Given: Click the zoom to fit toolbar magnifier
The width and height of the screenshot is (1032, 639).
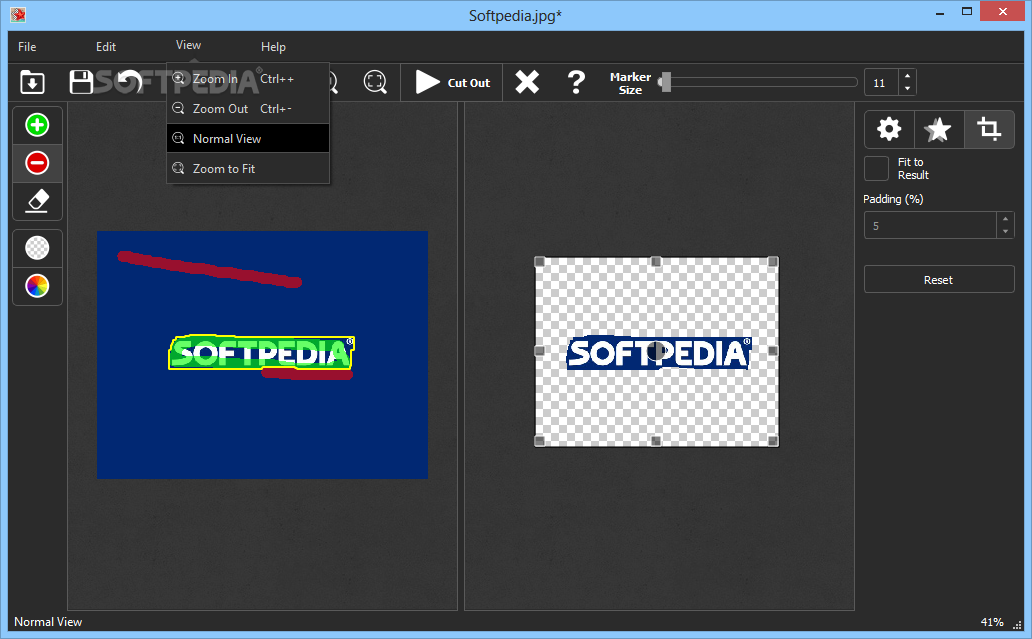Looking at the screenshot, I should click(375, 82).
